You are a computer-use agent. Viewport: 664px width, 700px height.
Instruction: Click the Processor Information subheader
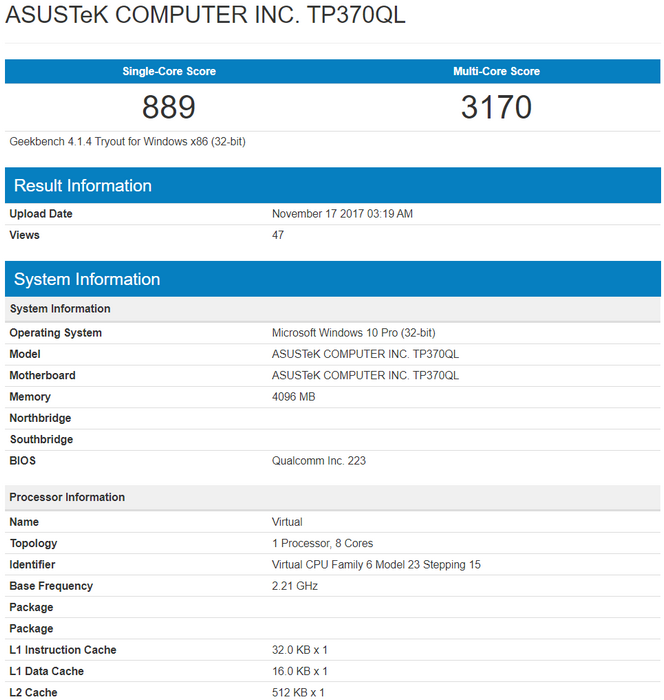333,498
